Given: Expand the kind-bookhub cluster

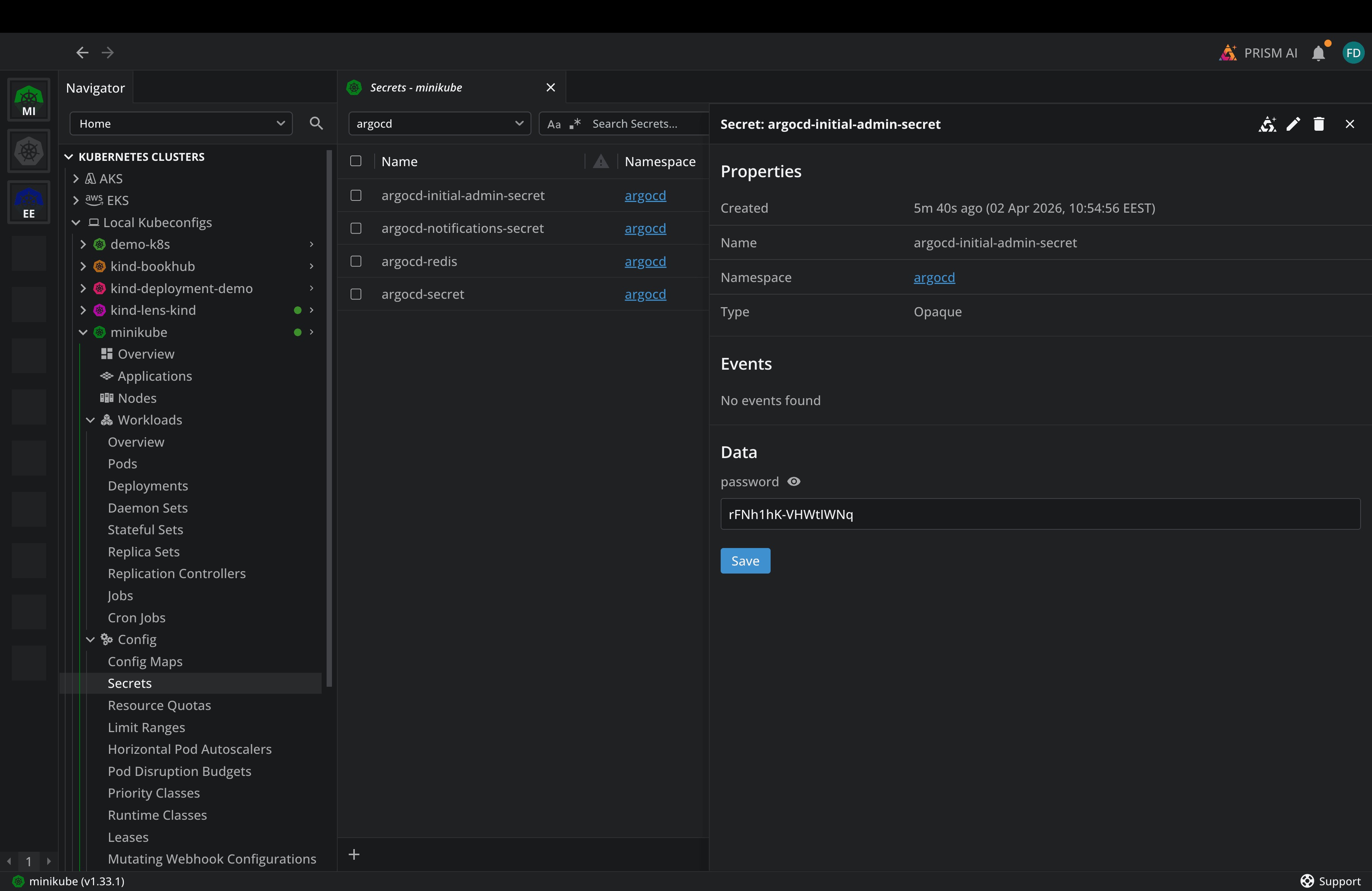Looking at the screenshot, I should tap(83, 266).
